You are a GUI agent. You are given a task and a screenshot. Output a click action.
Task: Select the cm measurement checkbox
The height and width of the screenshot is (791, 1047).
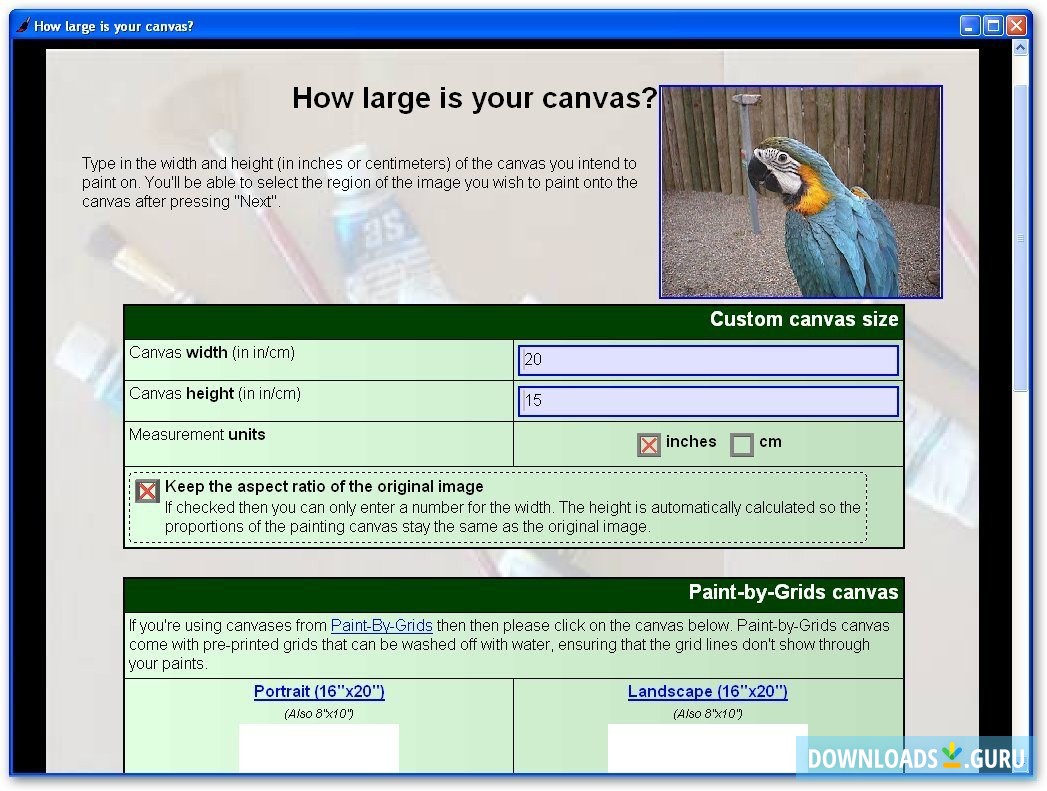(741, 445)
